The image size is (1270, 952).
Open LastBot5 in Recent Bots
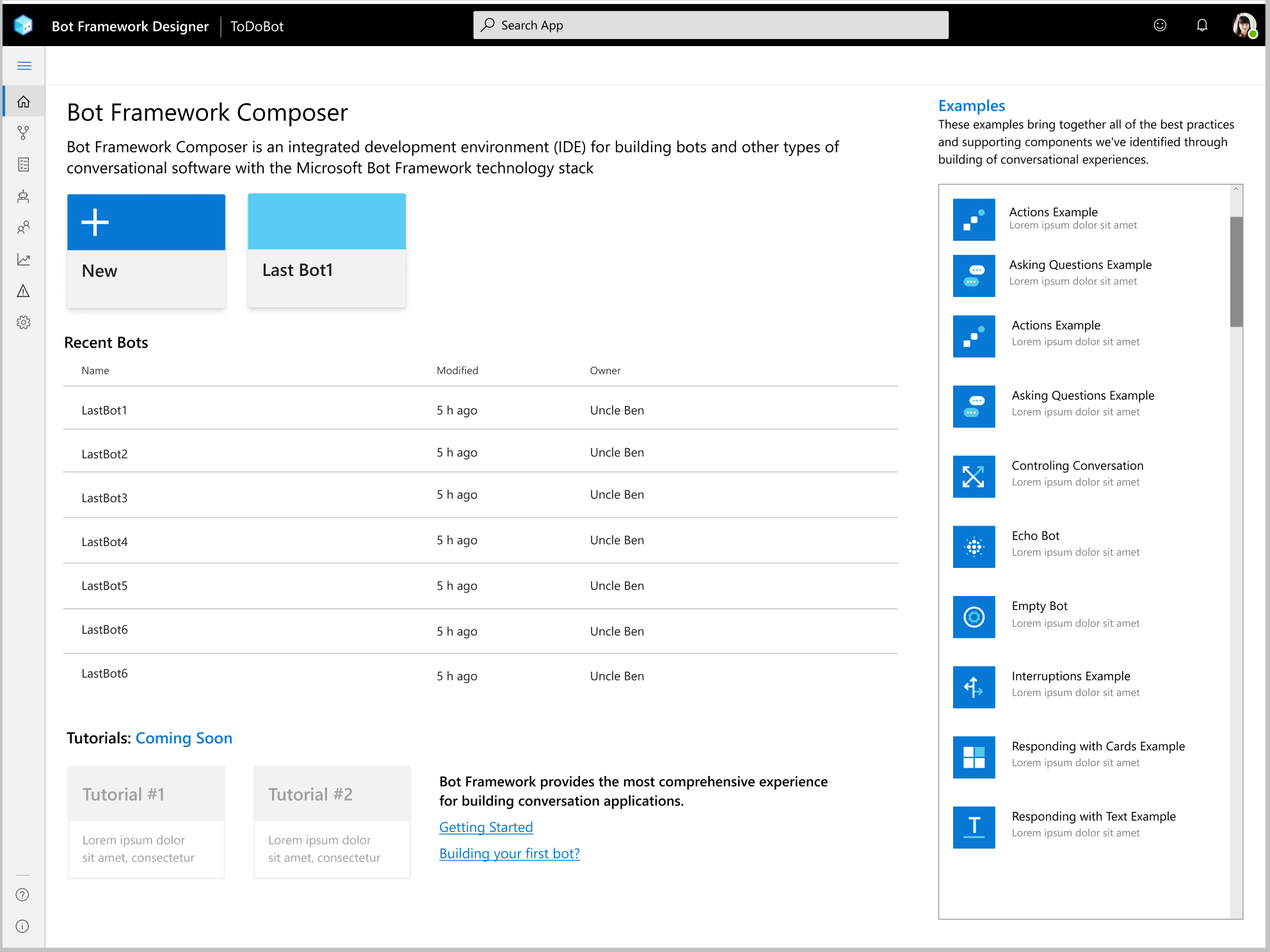(104, 586)
